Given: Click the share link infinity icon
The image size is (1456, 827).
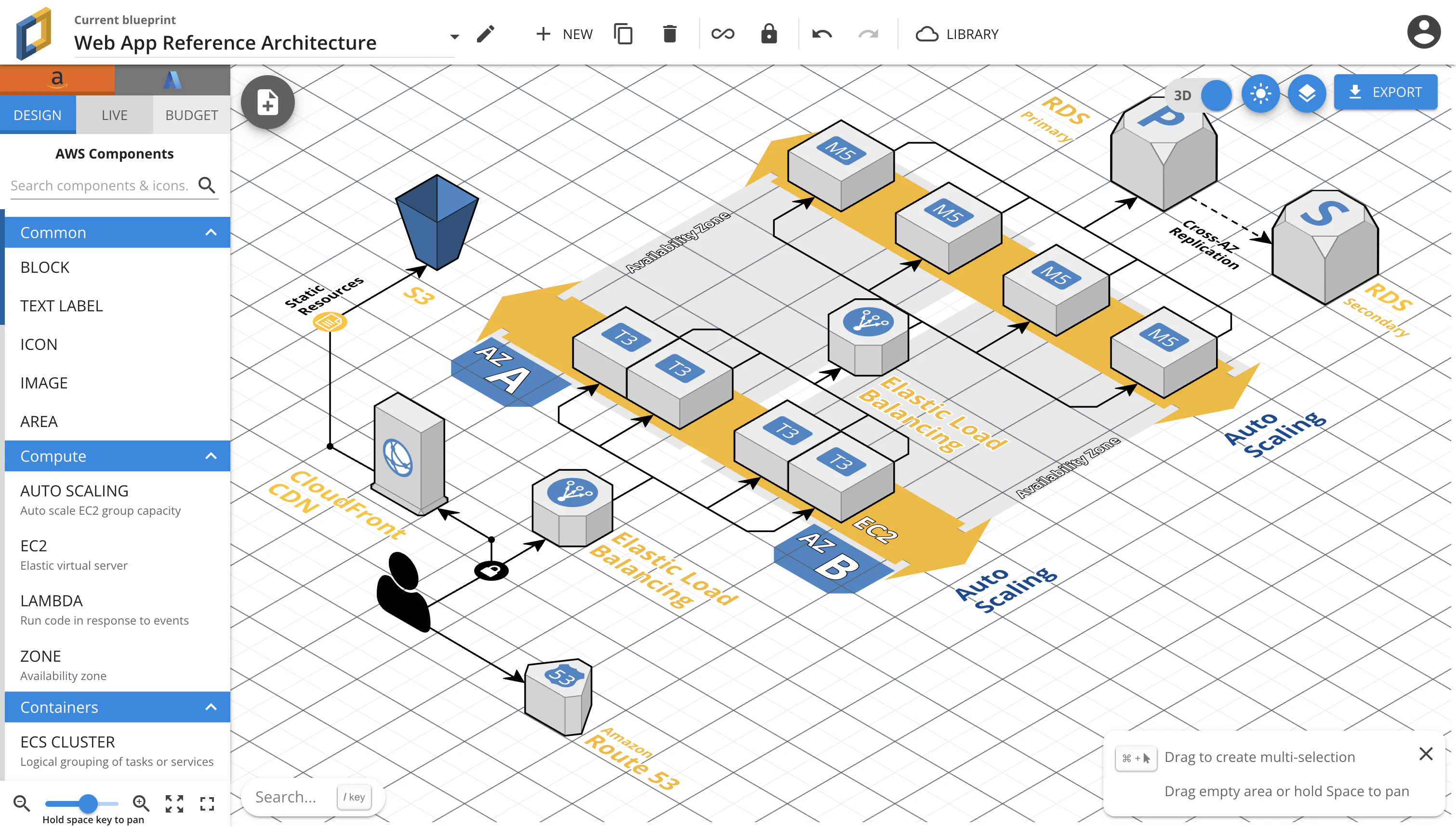Looking at the screenshot, I should [723, 34].
